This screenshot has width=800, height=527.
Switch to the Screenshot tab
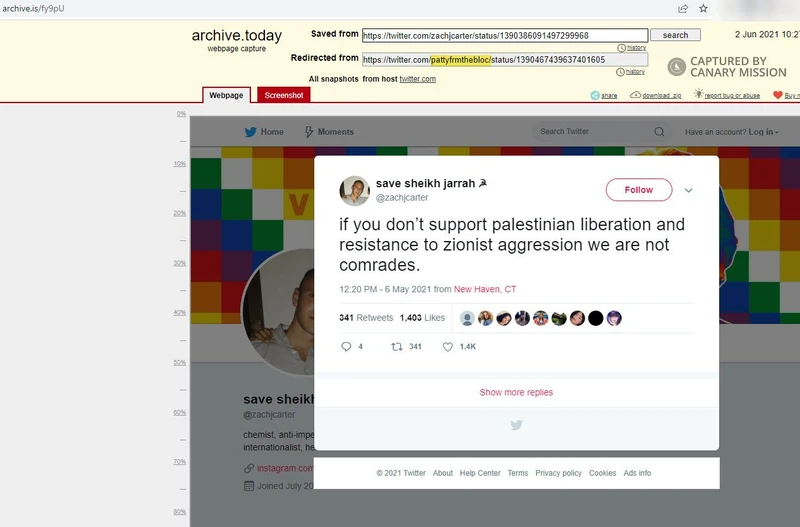pyautogui.click(x=284, y=95)
